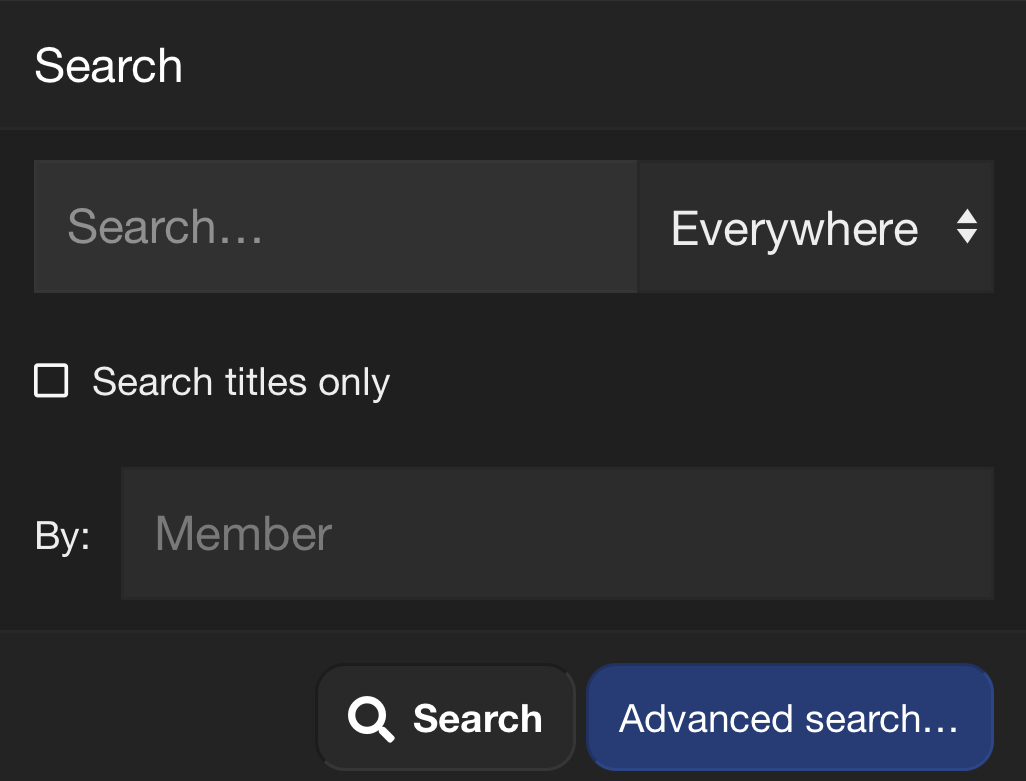The width and height of the screenshot is (1026, 781).
Task: Expand the search location selector
Action: 815,227
